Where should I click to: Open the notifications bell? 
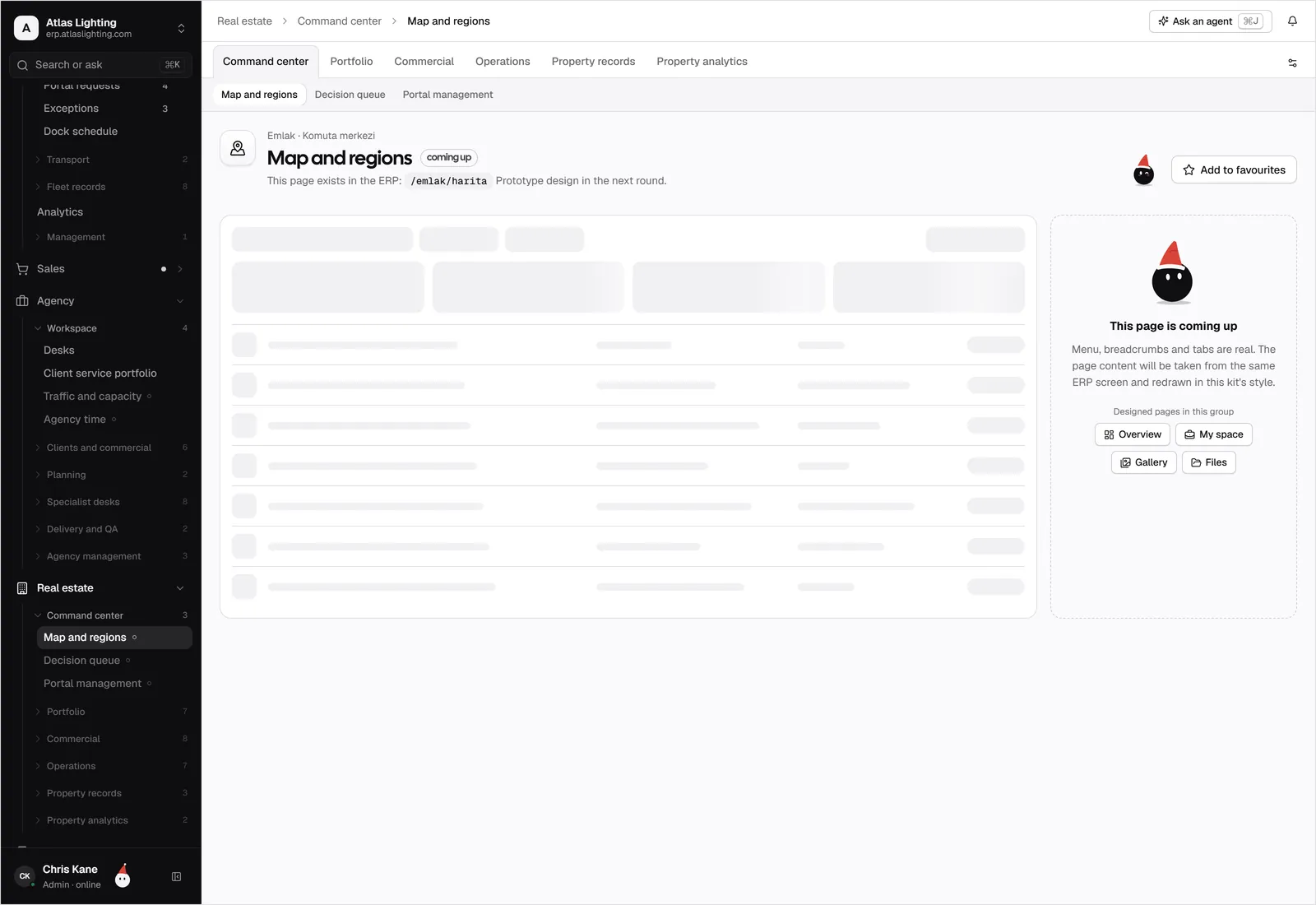[x=1292, y=21]
